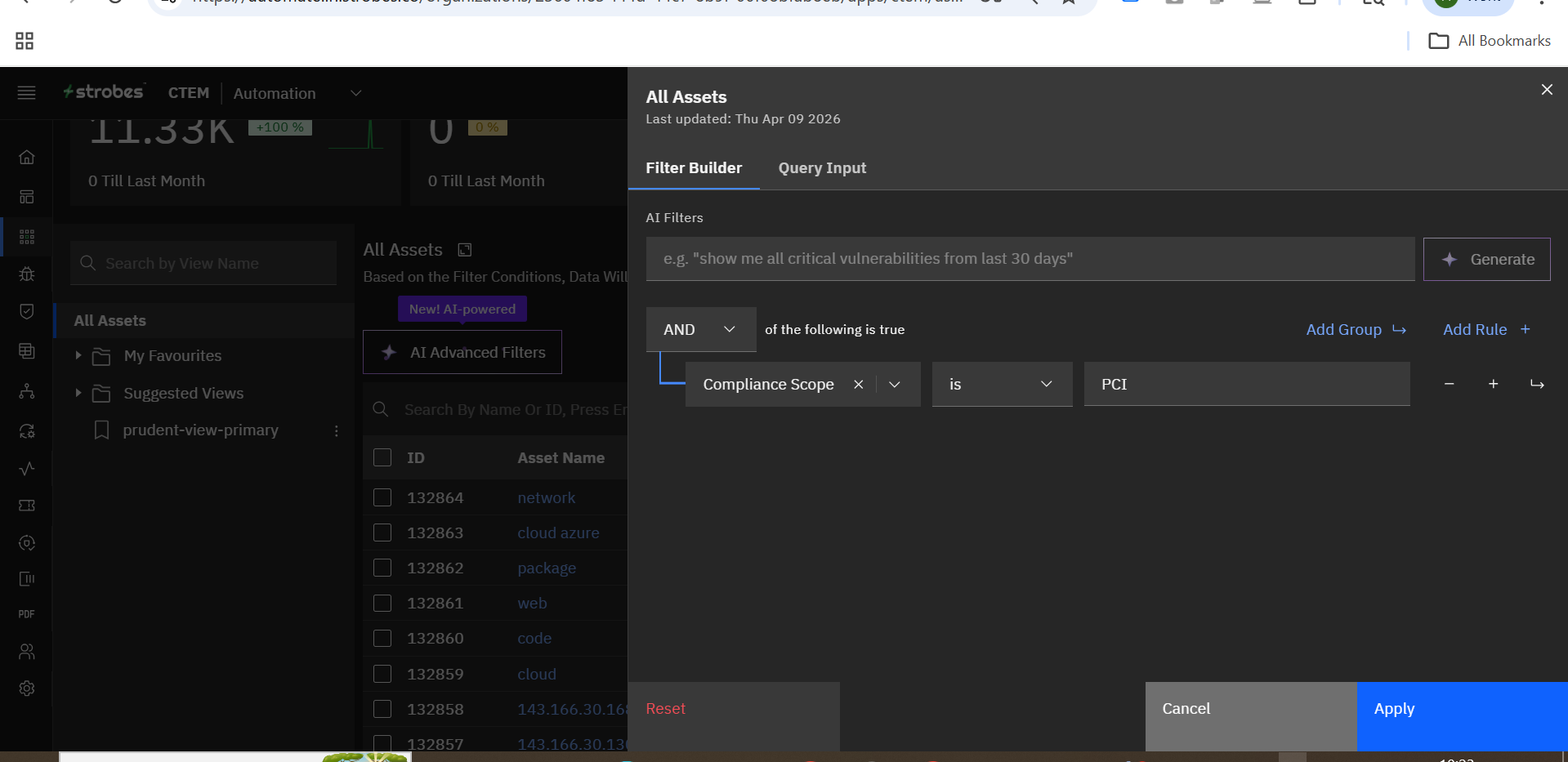Apply the filter

click(1463, 715)
